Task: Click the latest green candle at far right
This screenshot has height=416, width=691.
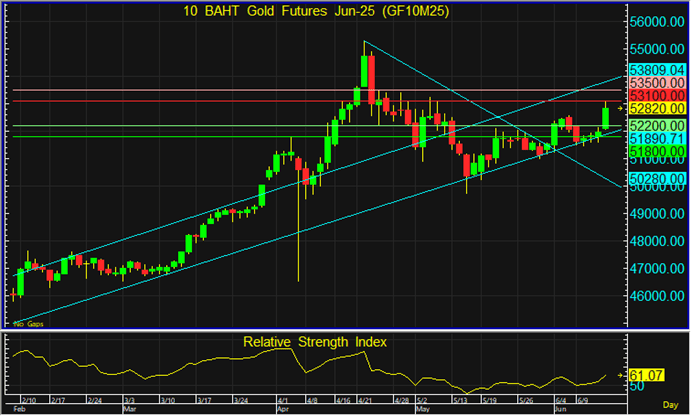Action: coord(606,117)
